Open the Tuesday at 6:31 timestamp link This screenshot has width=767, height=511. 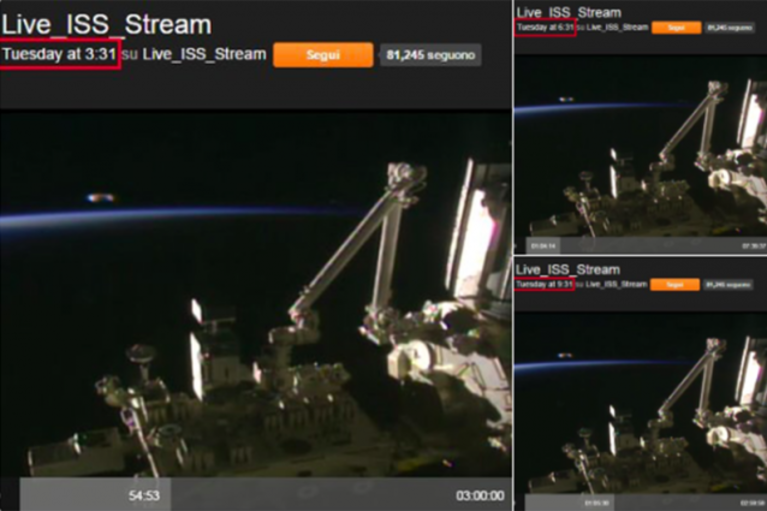pyautogui.click(x=545, y=27)
